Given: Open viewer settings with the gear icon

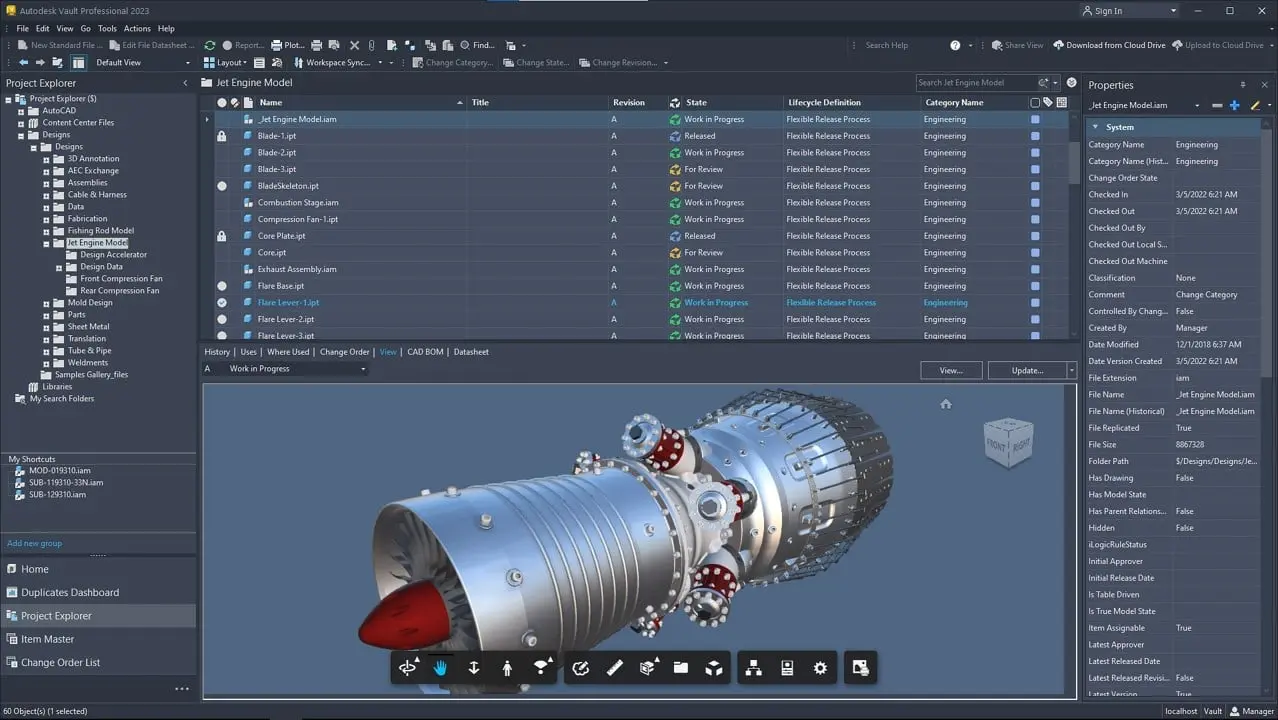Looking at the screenshot, I should 820,667.
